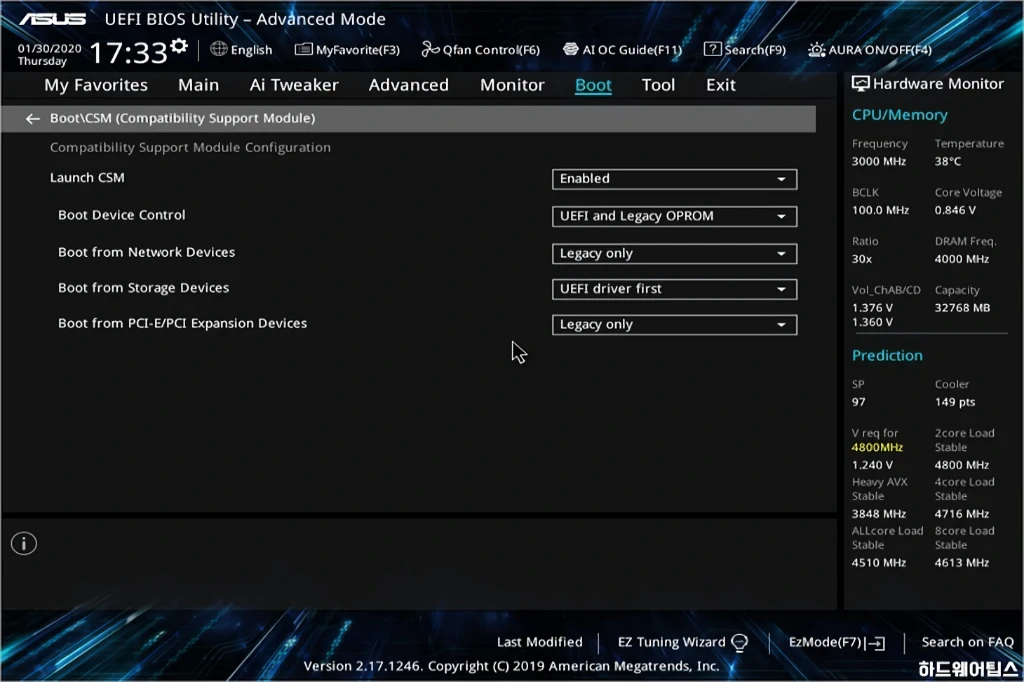Open Boot from Storage Devices dropdown
The width and height of the screenshot is (1024, 682).
pyautogui.click(x=674, y=289)
